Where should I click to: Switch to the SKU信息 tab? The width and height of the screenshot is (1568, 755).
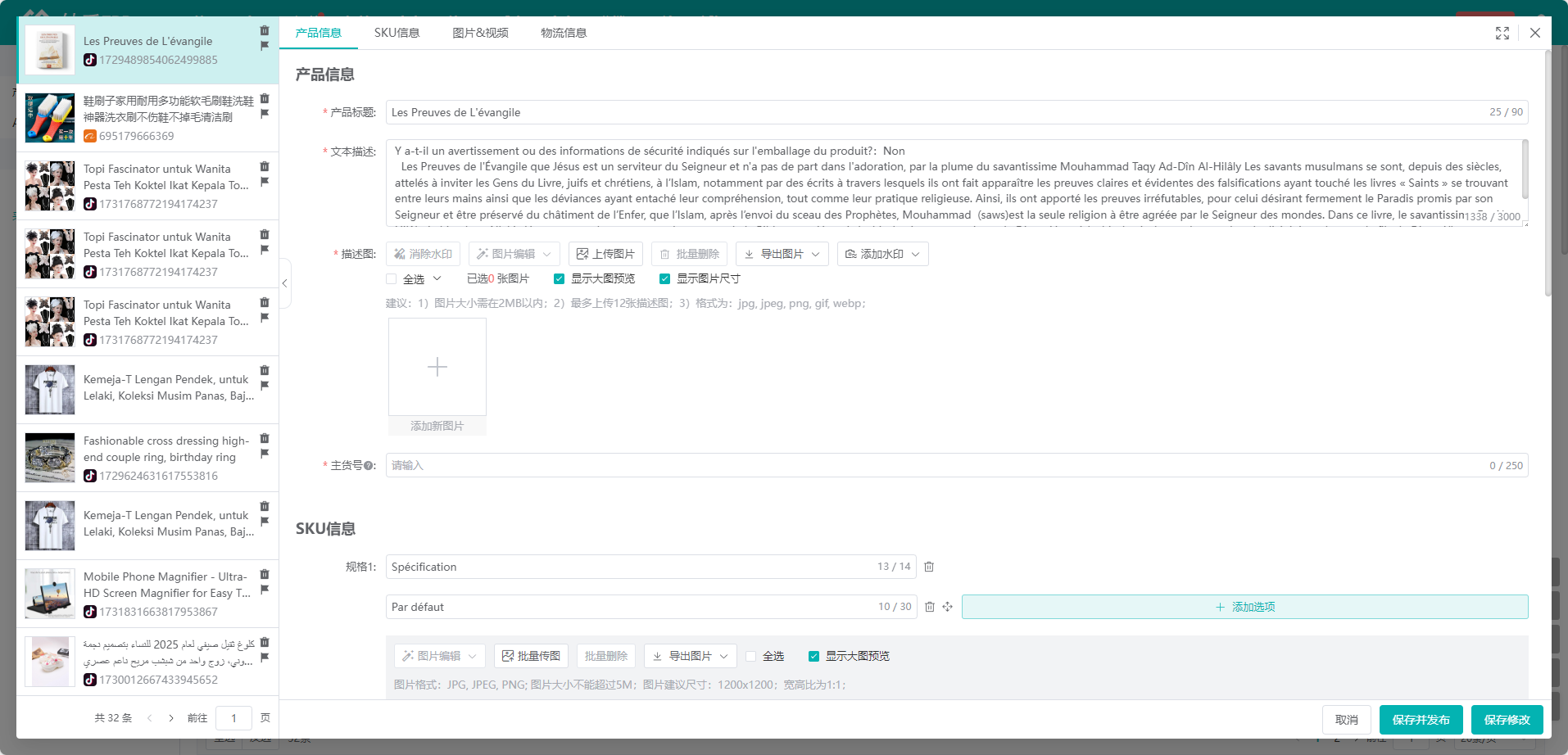(x=397, y=33)
